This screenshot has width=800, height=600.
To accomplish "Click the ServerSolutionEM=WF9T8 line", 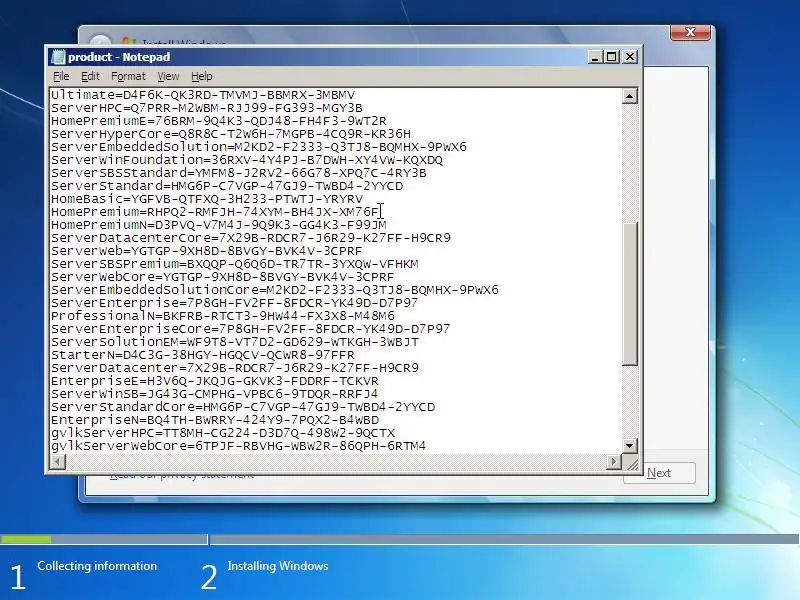I will tap(235, 342).
